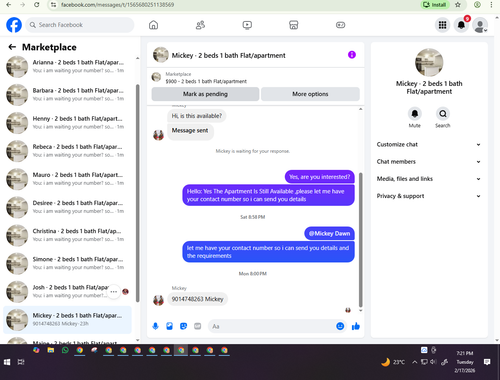This screenshot has height=380, width=500.
Task: Open Facebook logo home link
Action: point(14,25)
